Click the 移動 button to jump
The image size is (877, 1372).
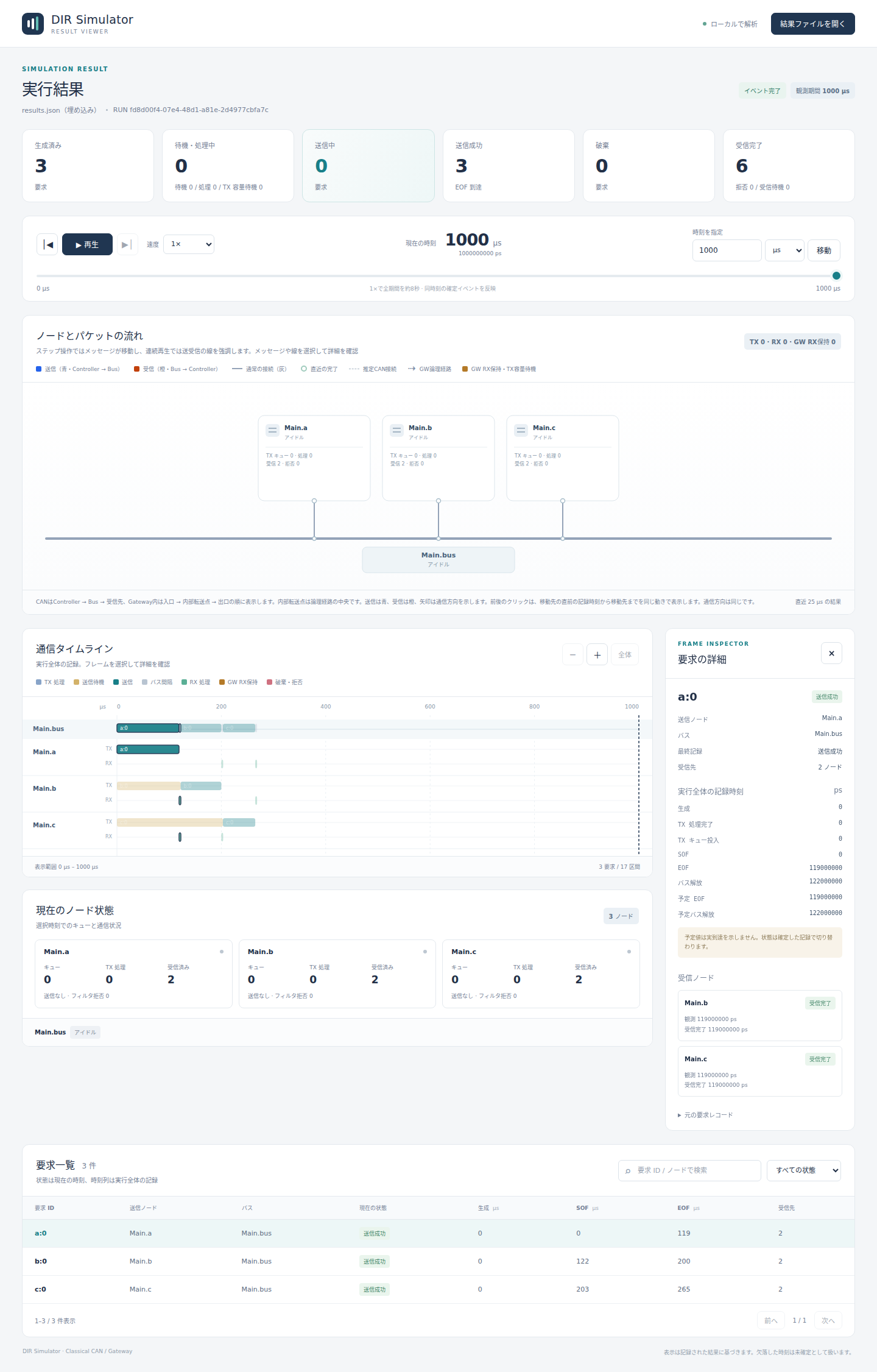pos(824,250)
